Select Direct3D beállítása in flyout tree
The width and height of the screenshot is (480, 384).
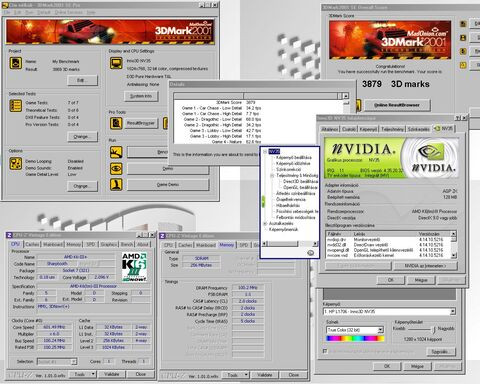(300, 181)
